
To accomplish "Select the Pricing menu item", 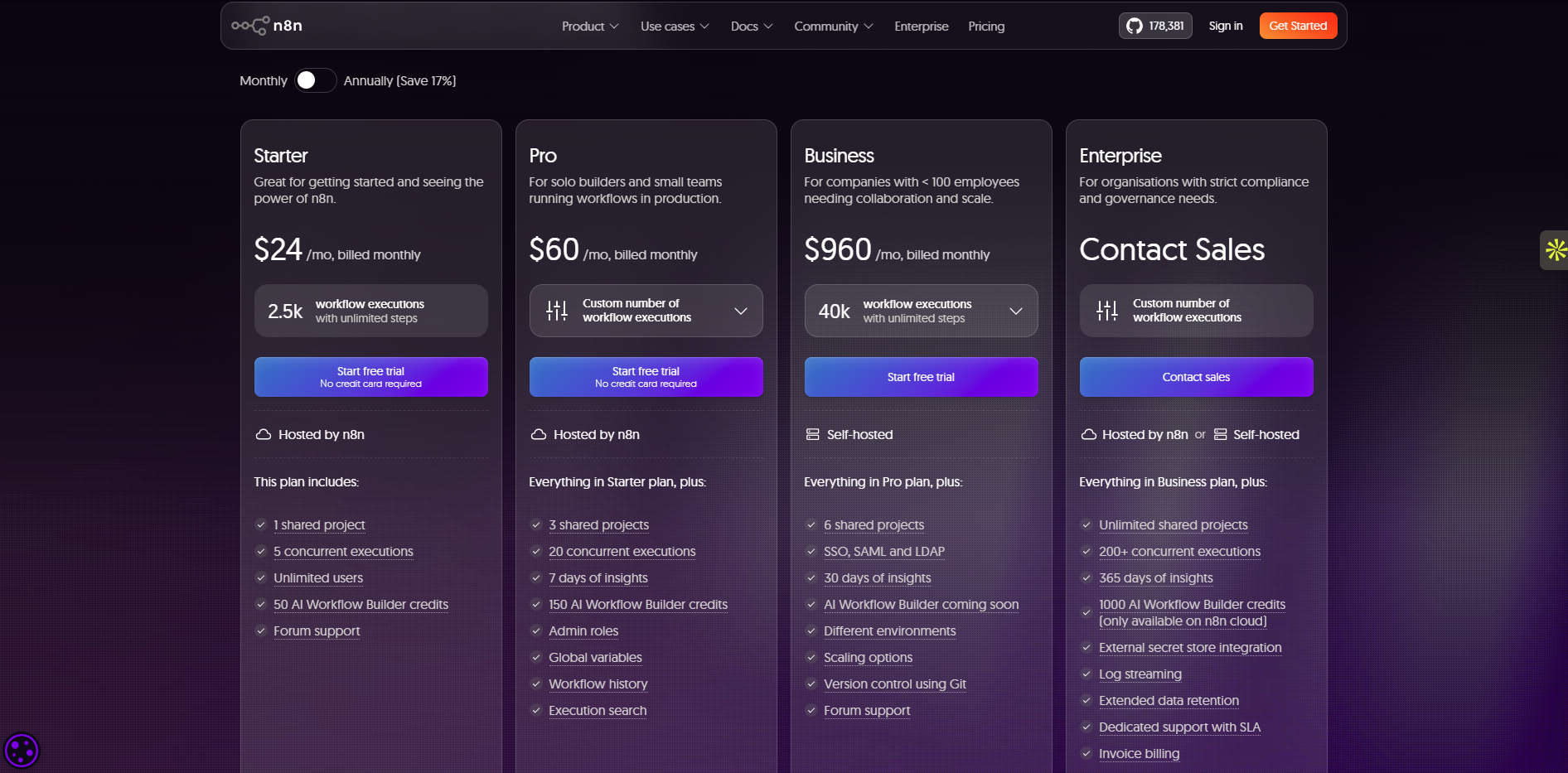I will pos(985,26).
